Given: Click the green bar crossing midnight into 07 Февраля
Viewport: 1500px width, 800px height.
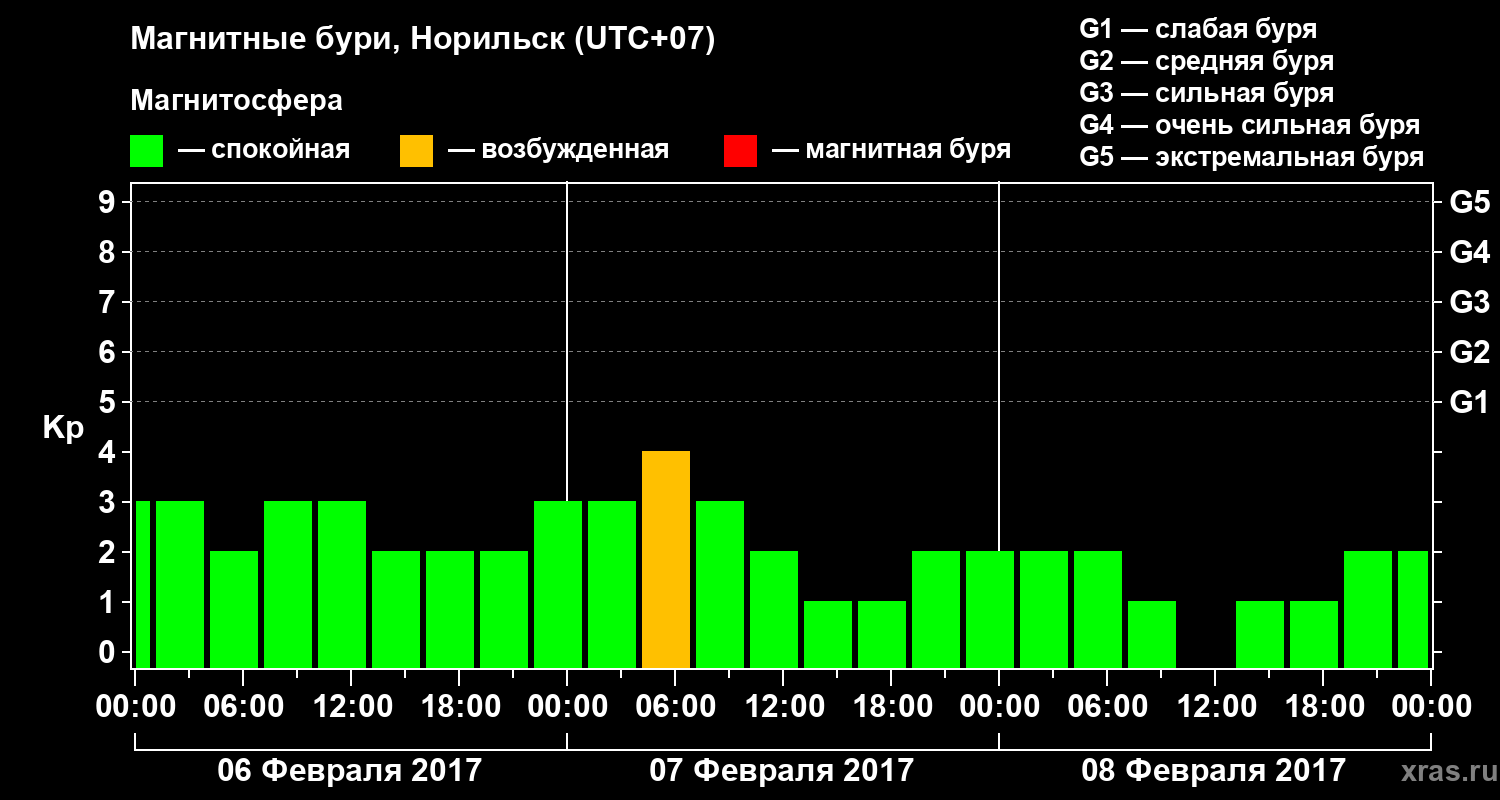Looking at the screenshot, I should click(x=558, y=584).
